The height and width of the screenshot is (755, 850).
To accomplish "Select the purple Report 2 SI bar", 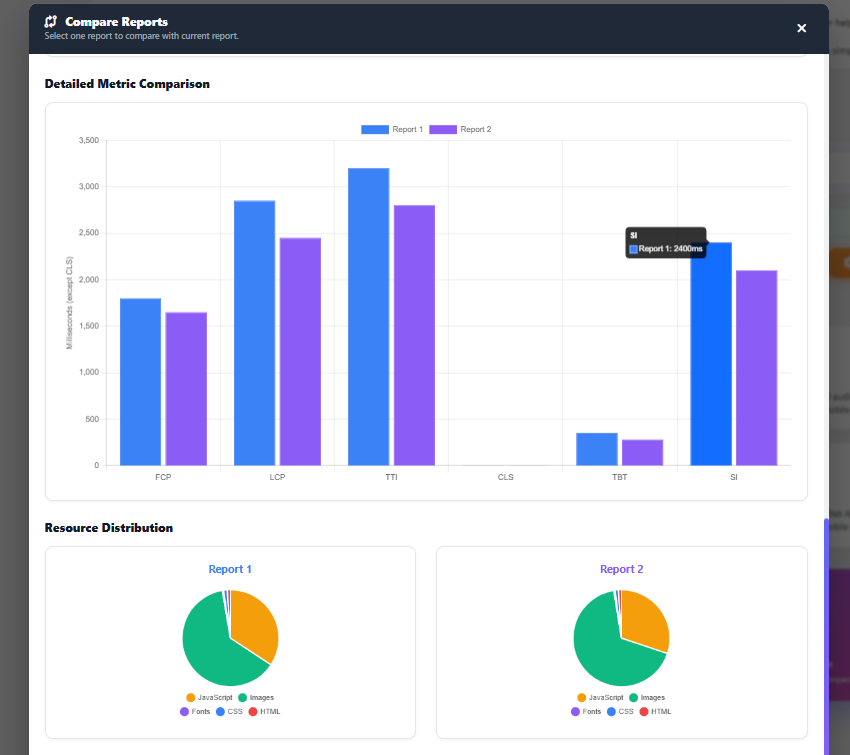I will [x=756, y=368].
